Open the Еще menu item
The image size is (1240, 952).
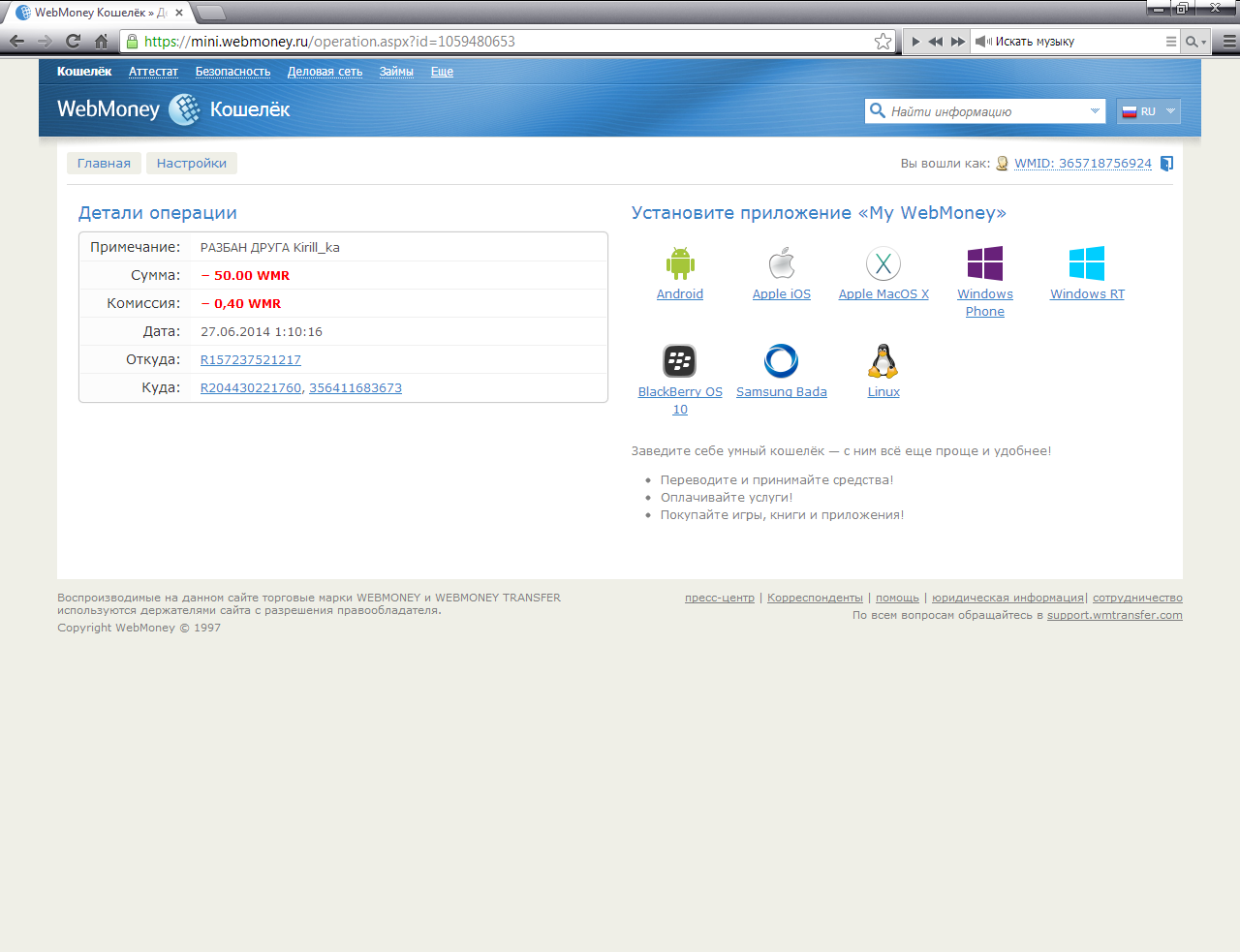[x=442, y=72]
